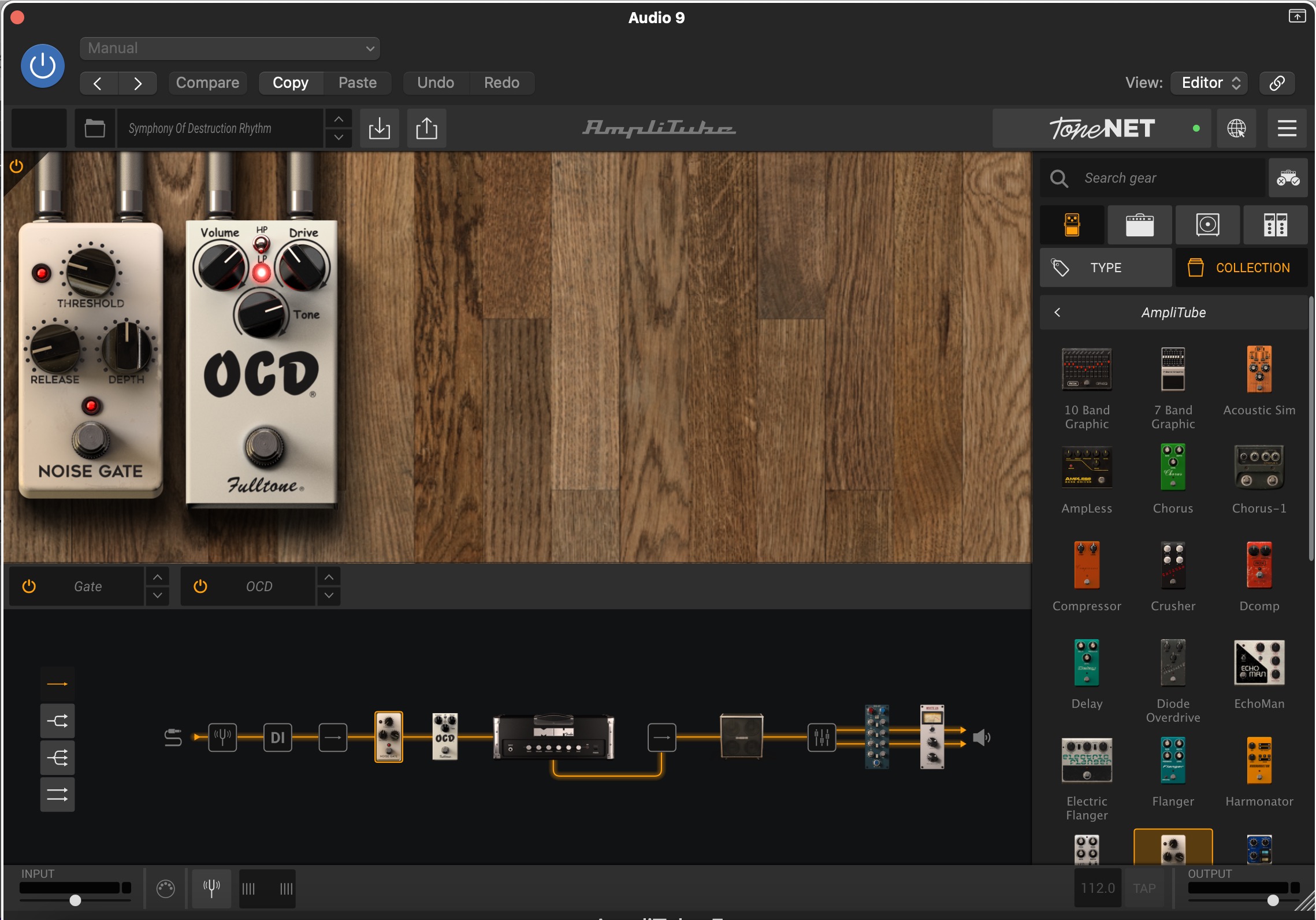Click the OCD pedal footswitch
This screenshot has height=920, width=1316.
(264, 446)
